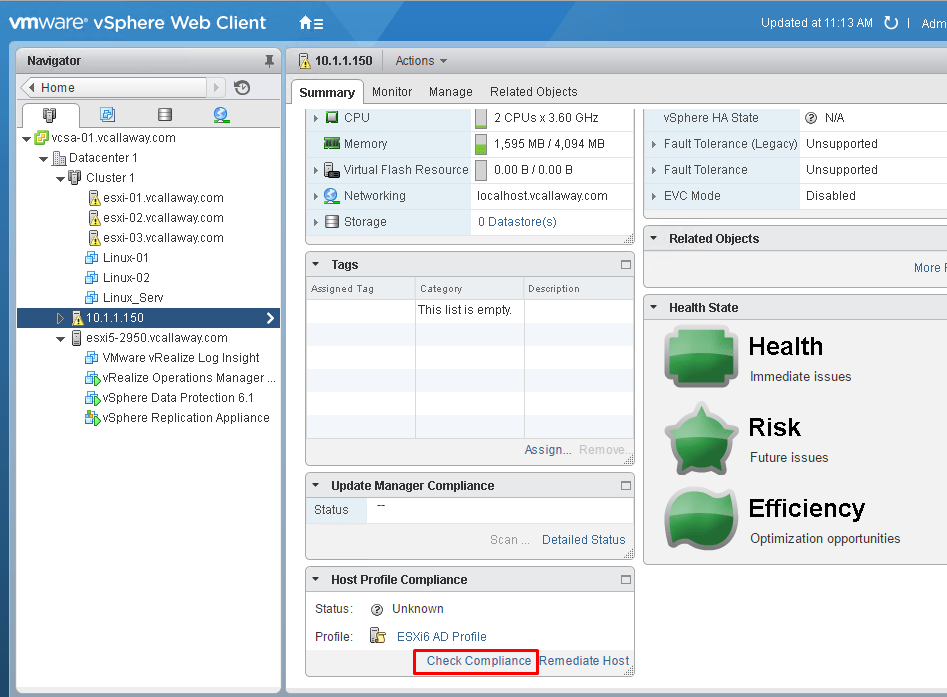Switch to VMs and Templates view icon
Image resolution: width=947 pixels, height=697 pixels.
[x=108, y=114]
